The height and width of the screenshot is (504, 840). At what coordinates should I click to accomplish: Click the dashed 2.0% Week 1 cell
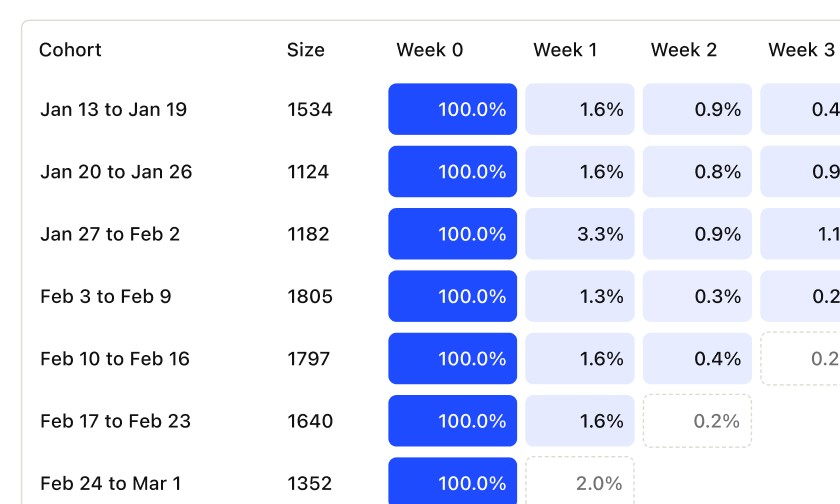(580, 483)
